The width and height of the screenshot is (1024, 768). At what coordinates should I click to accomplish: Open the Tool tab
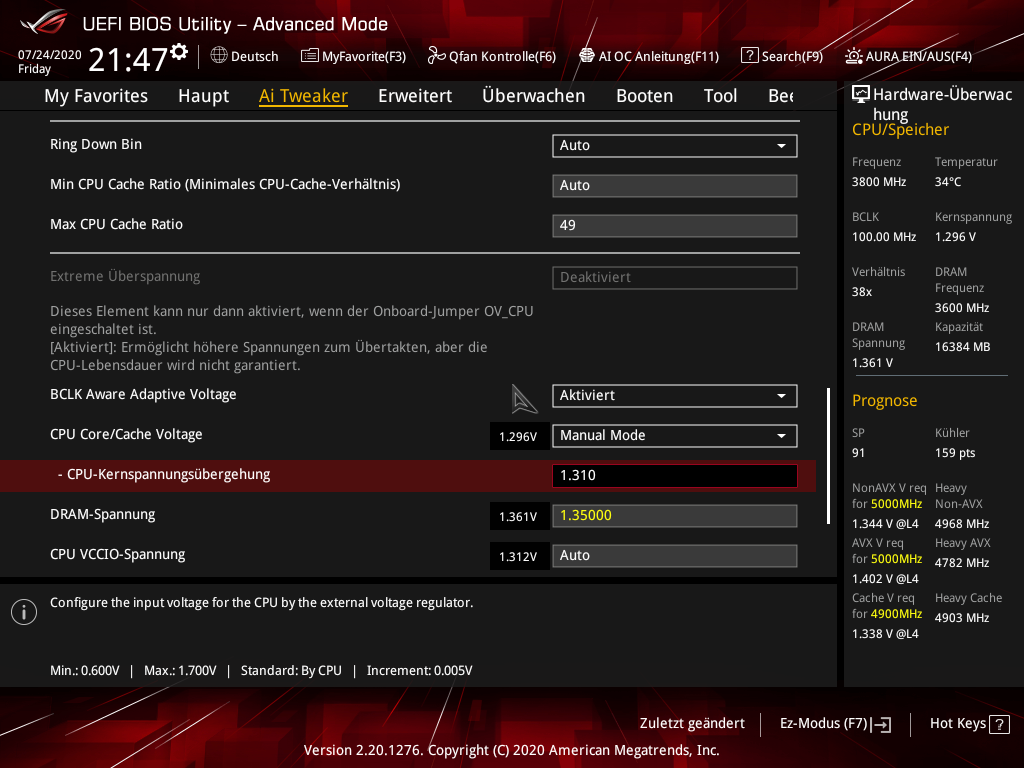720,96
